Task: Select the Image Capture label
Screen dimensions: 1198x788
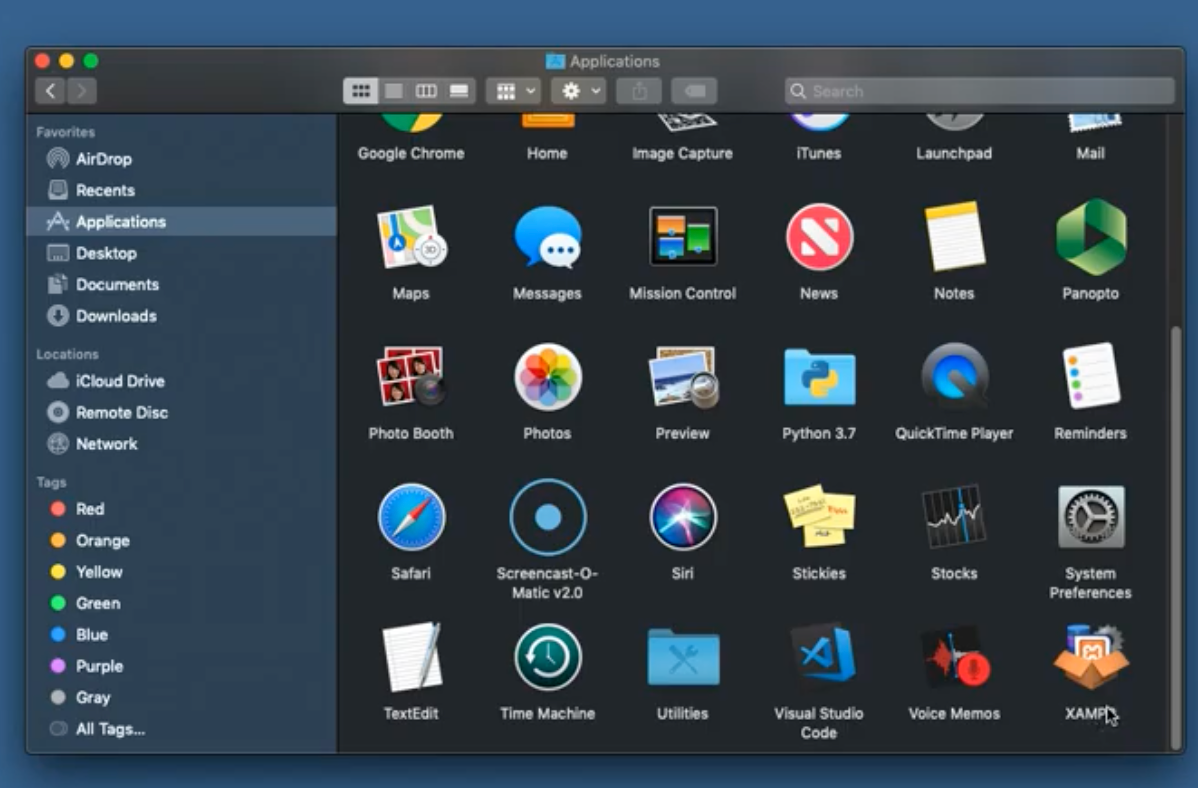Action: [682, 154]
